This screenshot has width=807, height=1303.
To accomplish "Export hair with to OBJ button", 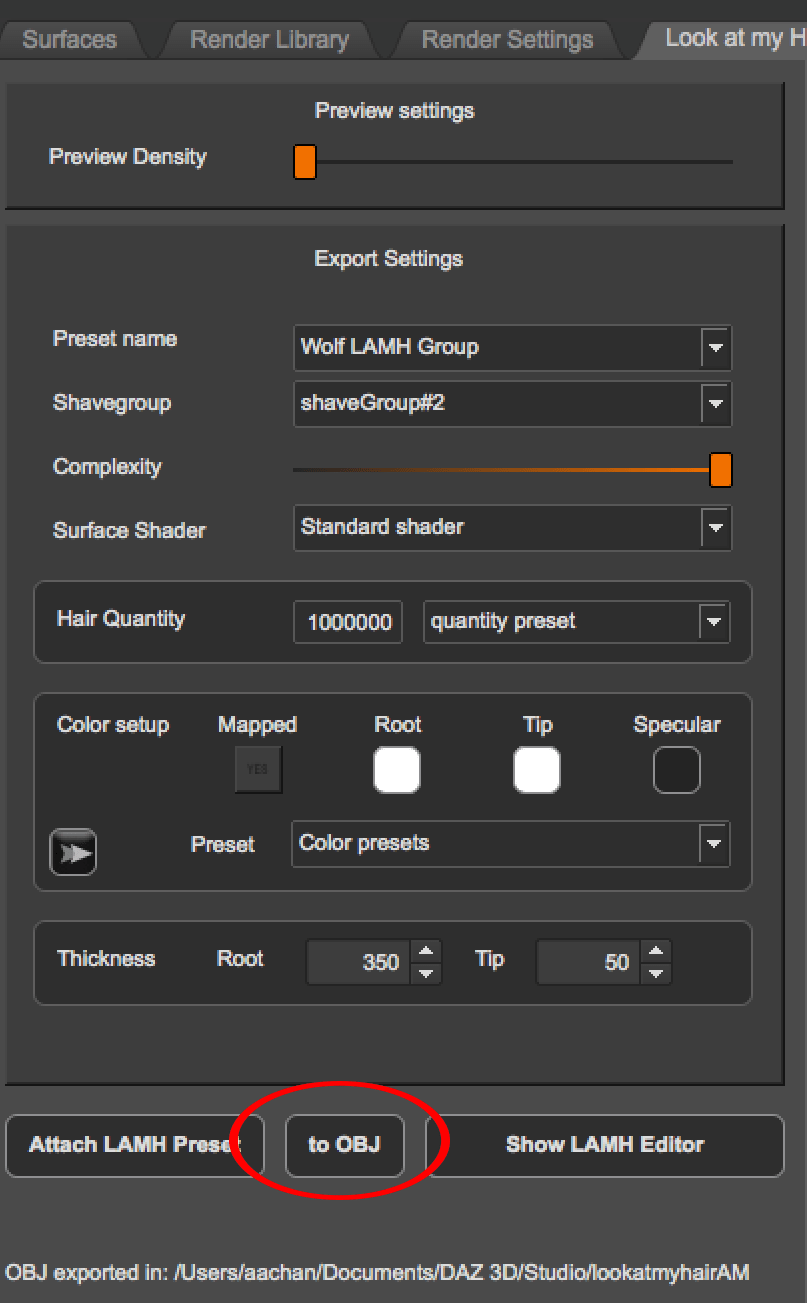I will tap(344, 1145).
